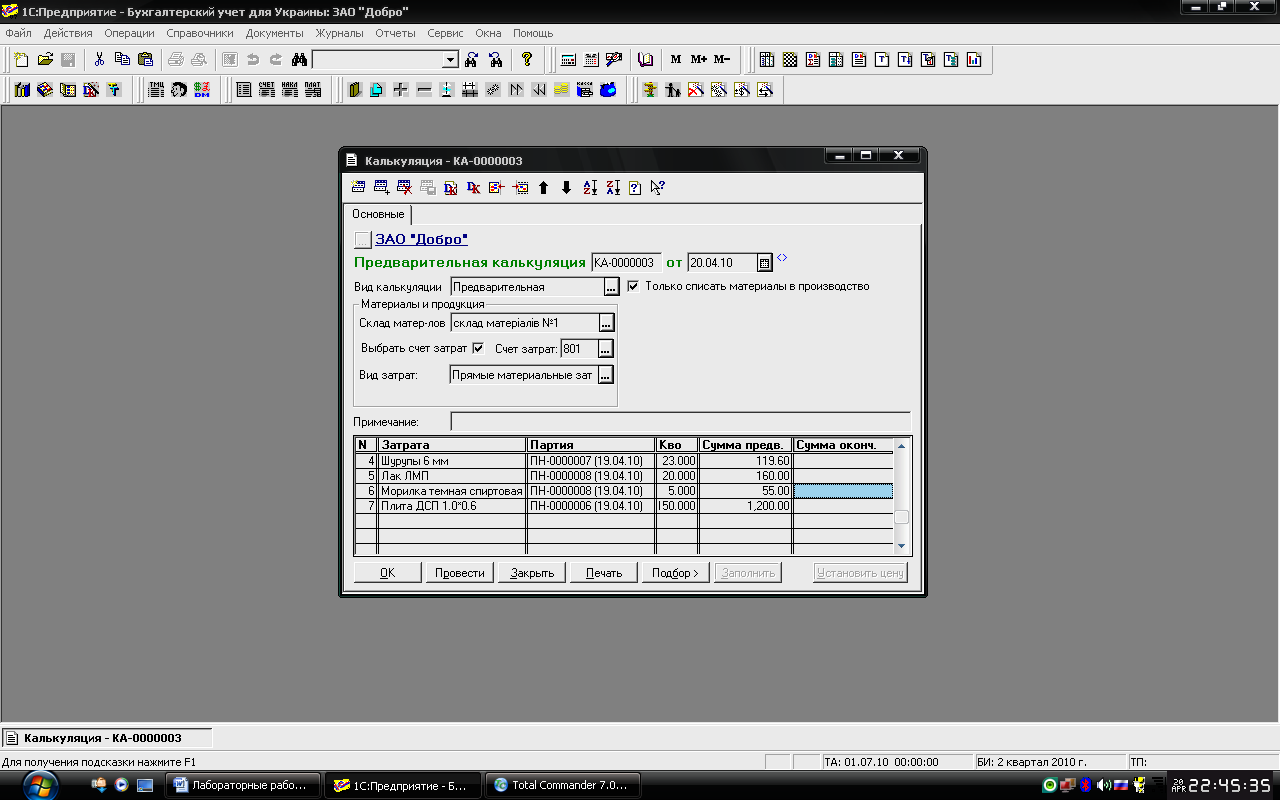Click table scrollbar up arrow

tap(901, 446)
